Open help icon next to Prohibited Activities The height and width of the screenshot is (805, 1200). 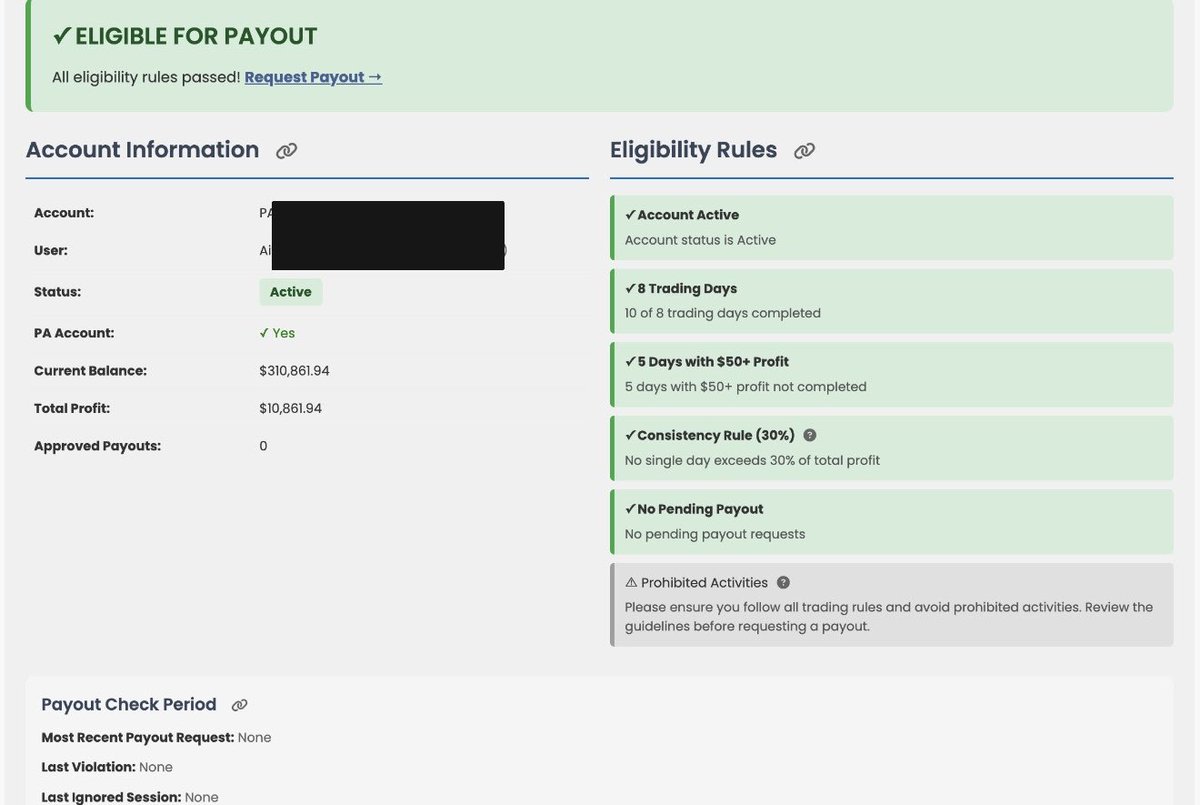pos(783,582)
